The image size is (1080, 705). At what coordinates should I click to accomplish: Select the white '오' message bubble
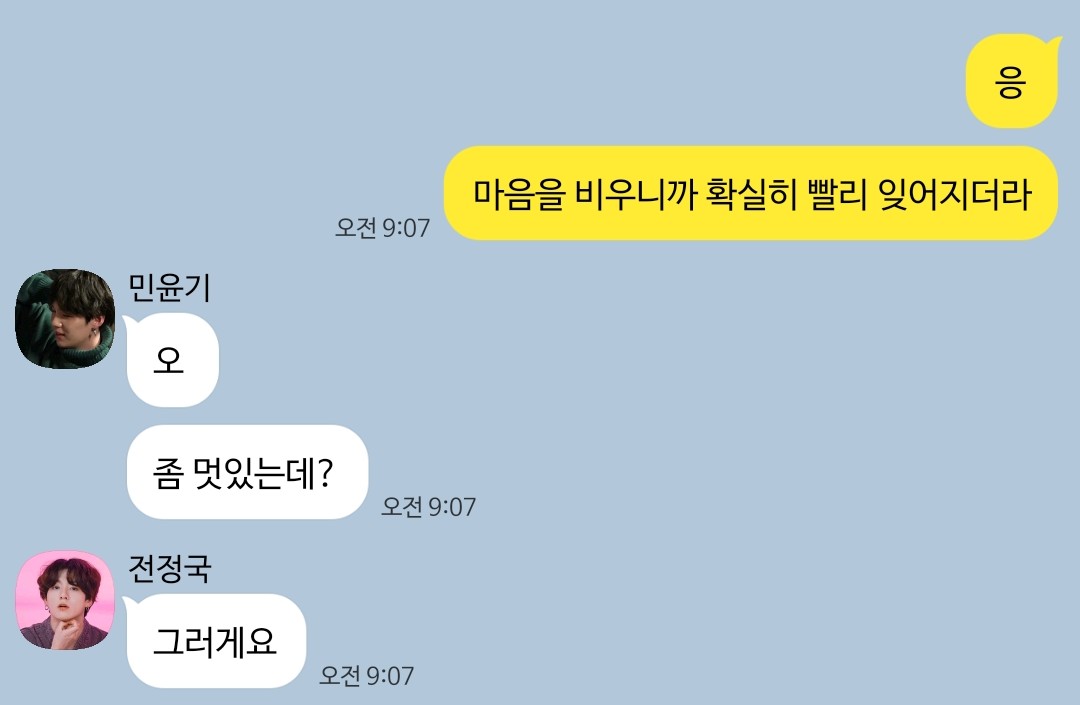[172, 360]
